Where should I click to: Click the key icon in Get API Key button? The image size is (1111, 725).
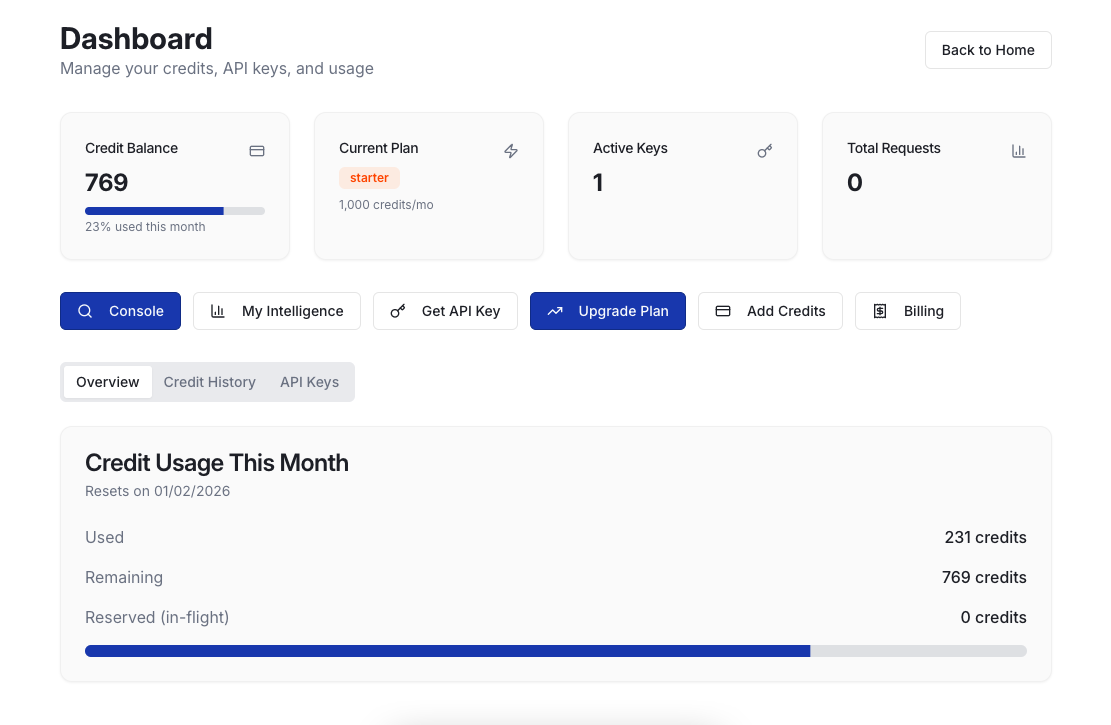pos(397,311)
